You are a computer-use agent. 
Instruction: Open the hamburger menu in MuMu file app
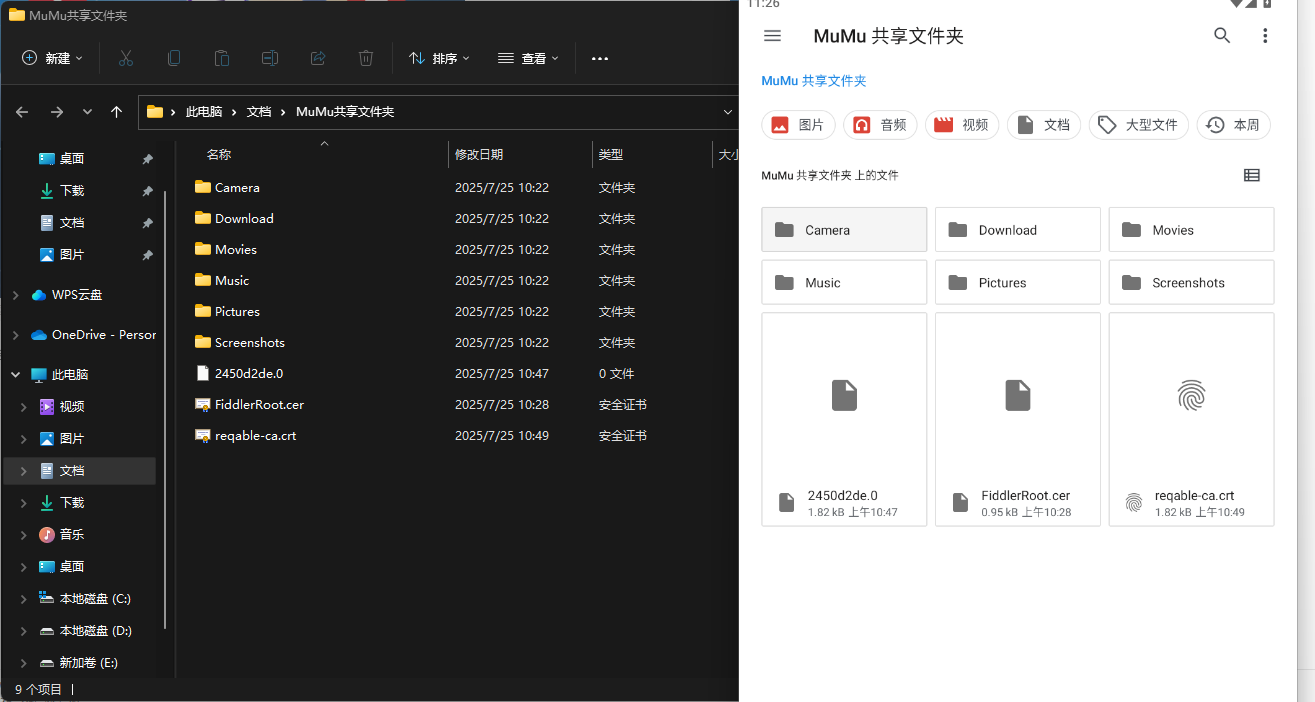772,36
